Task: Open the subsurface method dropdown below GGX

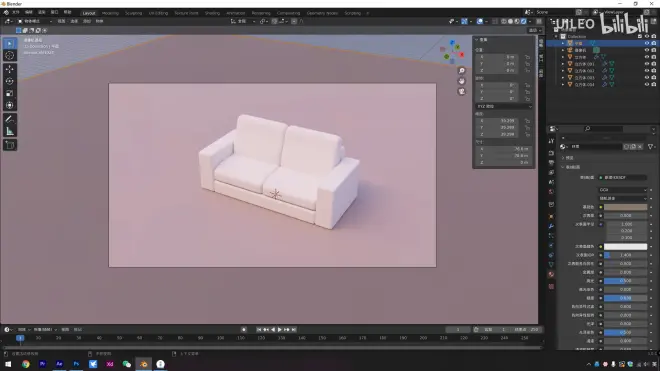Action: pyautogui.click(x=623, y=198)
